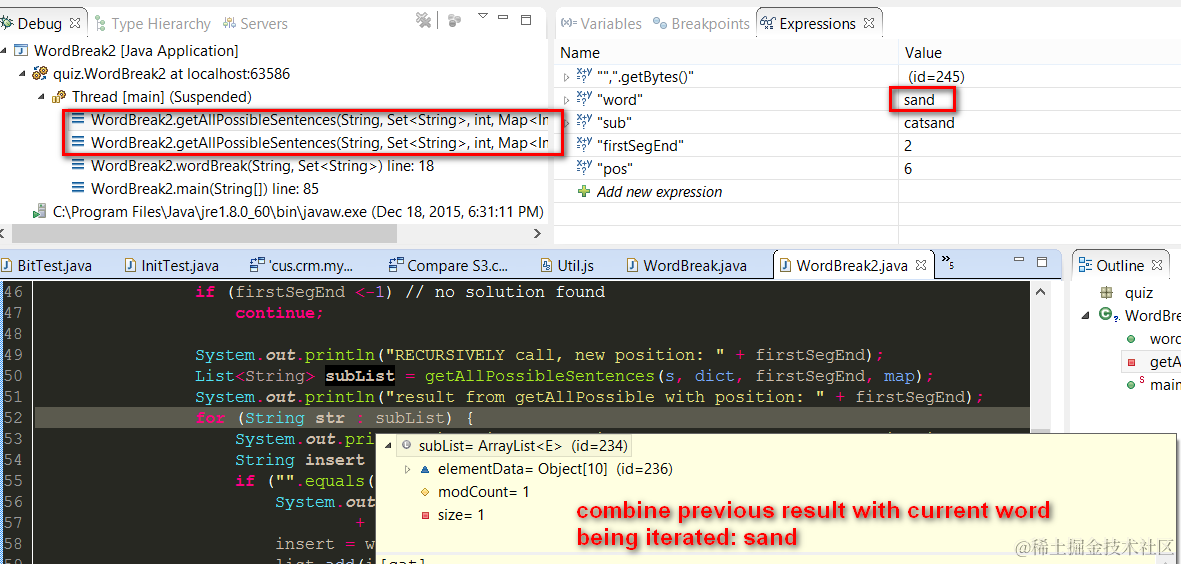Select the Expressions tab

[817, 24]
